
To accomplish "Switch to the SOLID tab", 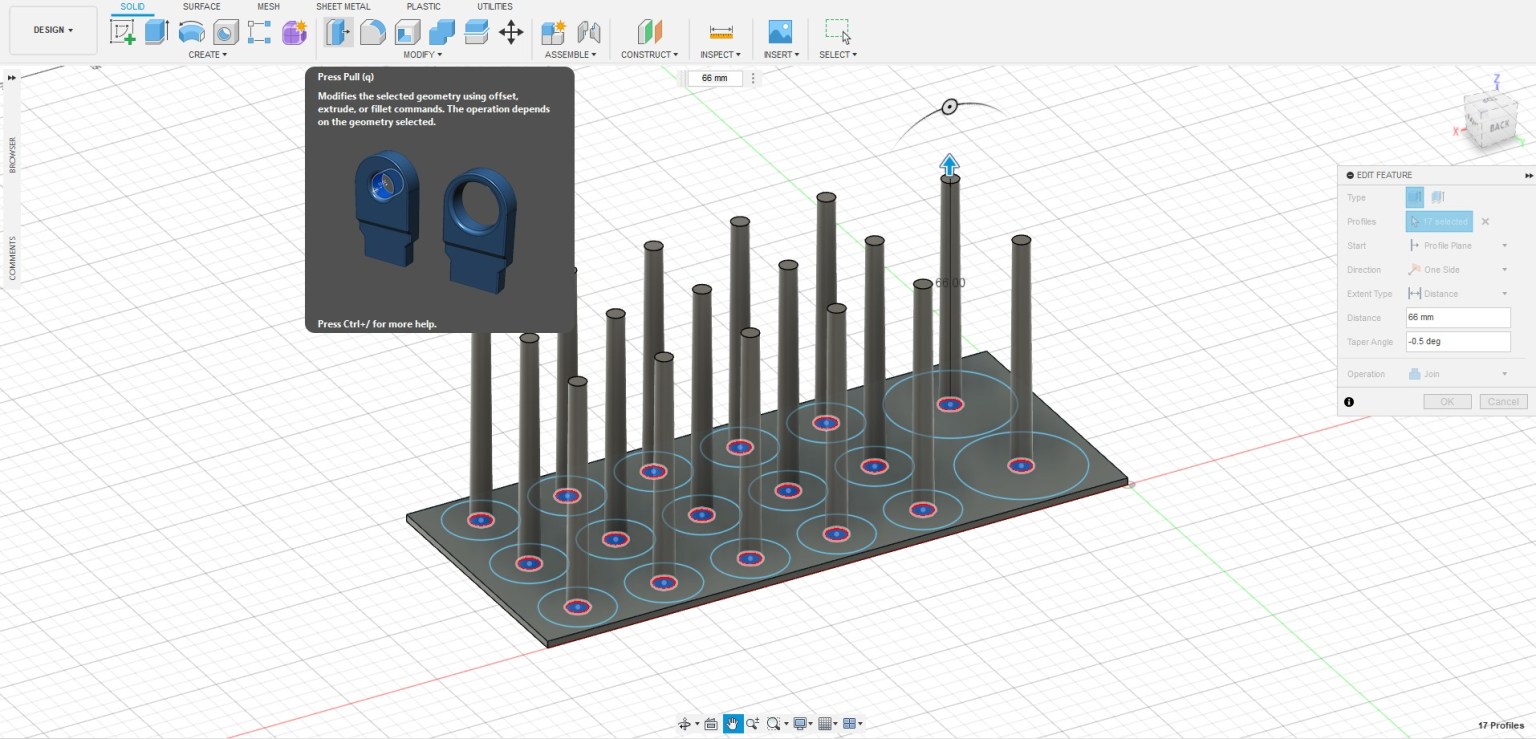I will [x=132, y=7].
